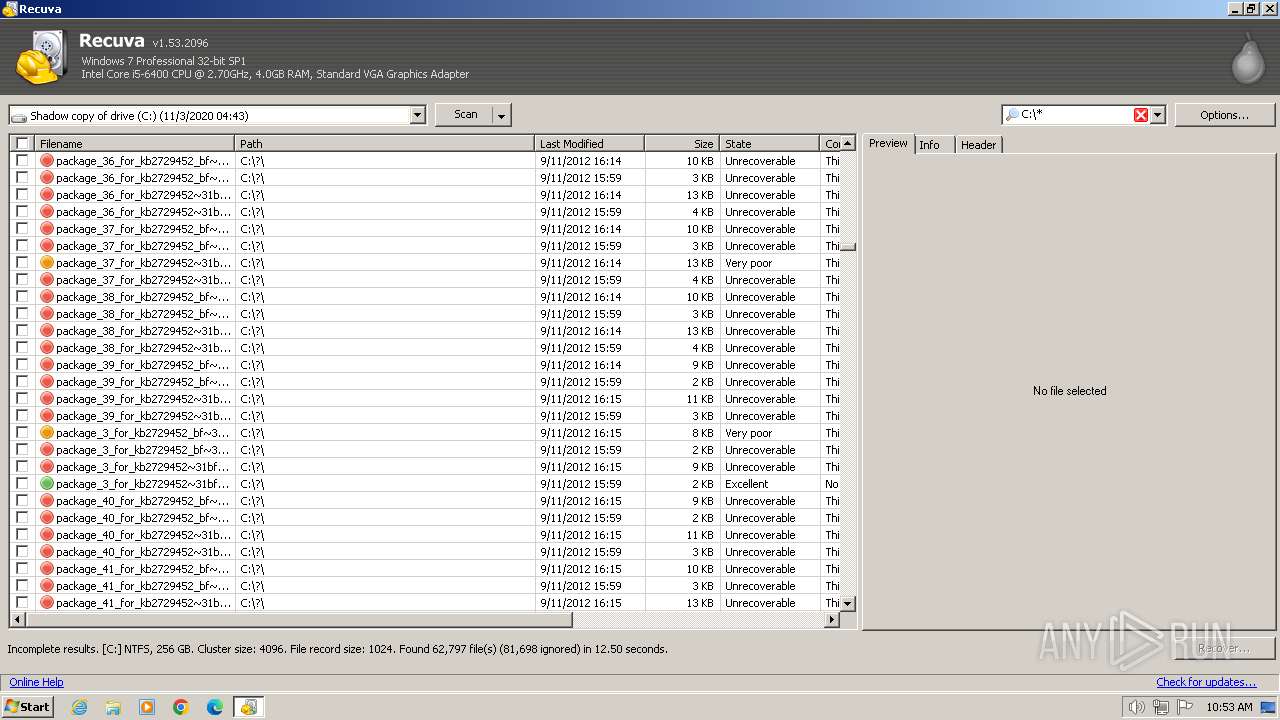Select the package_37 4 KB row filename
The image size is (1280, 720).
click(x=142, y=280)
